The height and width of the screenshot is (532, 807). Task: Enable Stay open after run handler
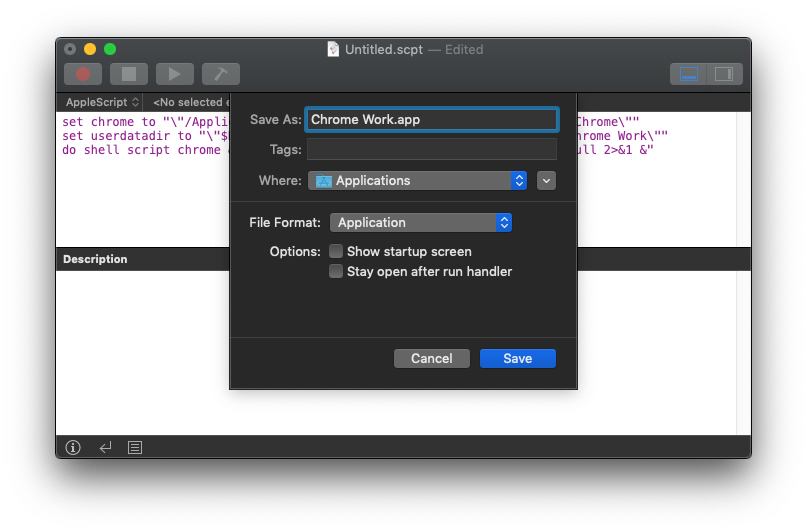336,271
